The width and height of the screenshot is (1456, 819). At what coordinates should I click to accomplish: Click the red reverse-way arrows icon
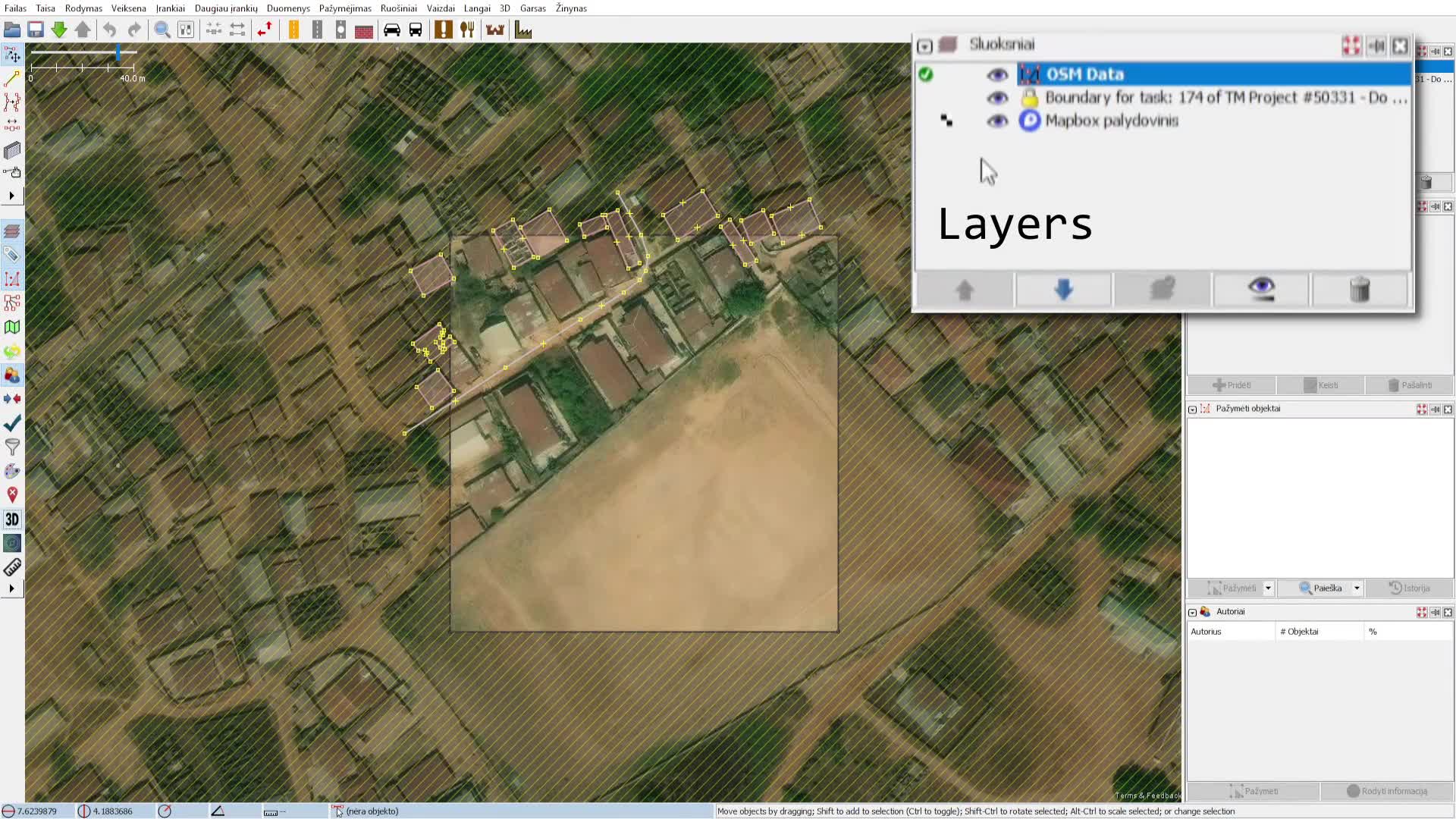(265, 30)
